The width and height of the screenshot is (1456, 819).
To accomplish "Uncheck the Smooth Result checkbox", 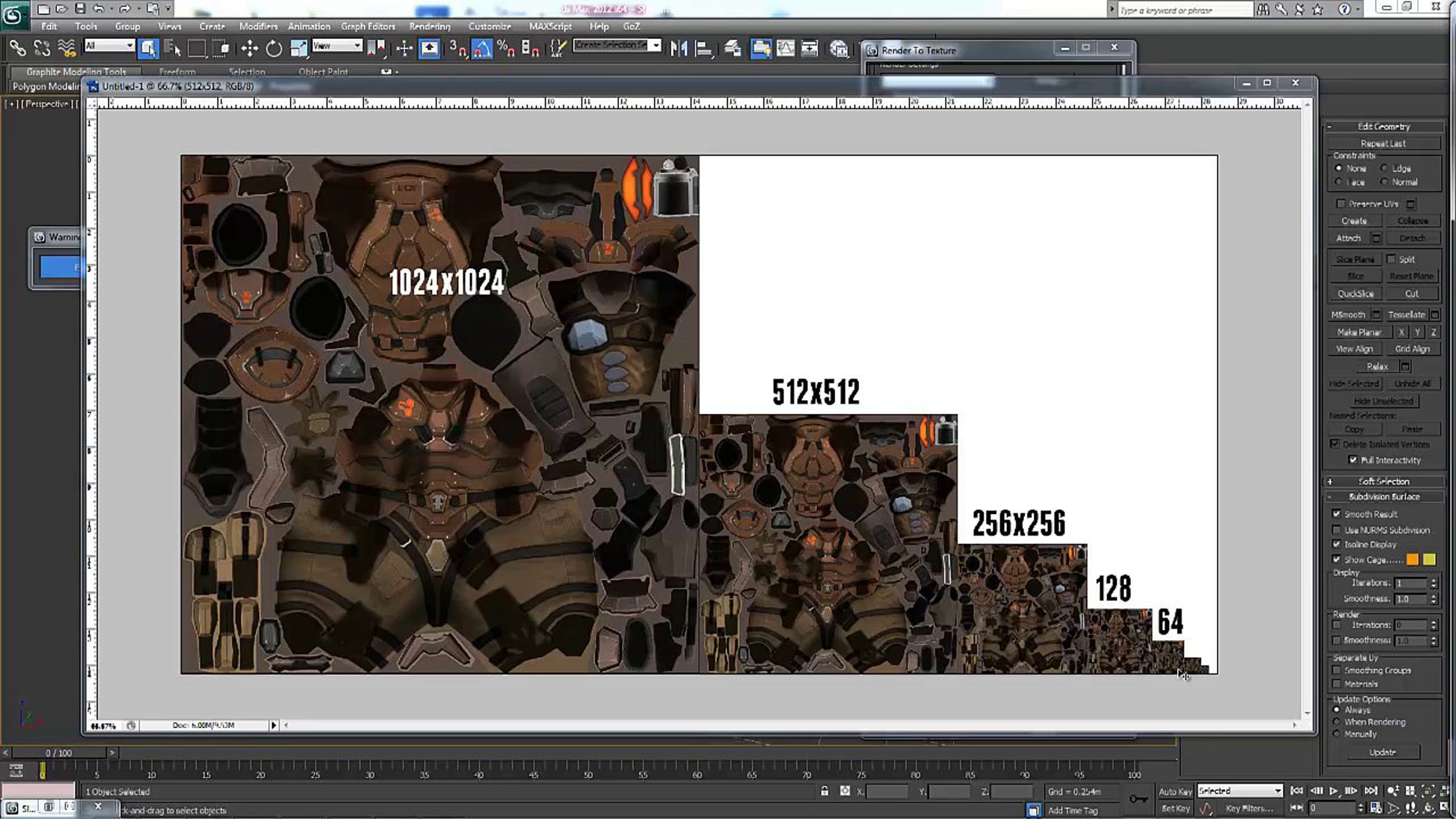I will (x=1336, y=514).
